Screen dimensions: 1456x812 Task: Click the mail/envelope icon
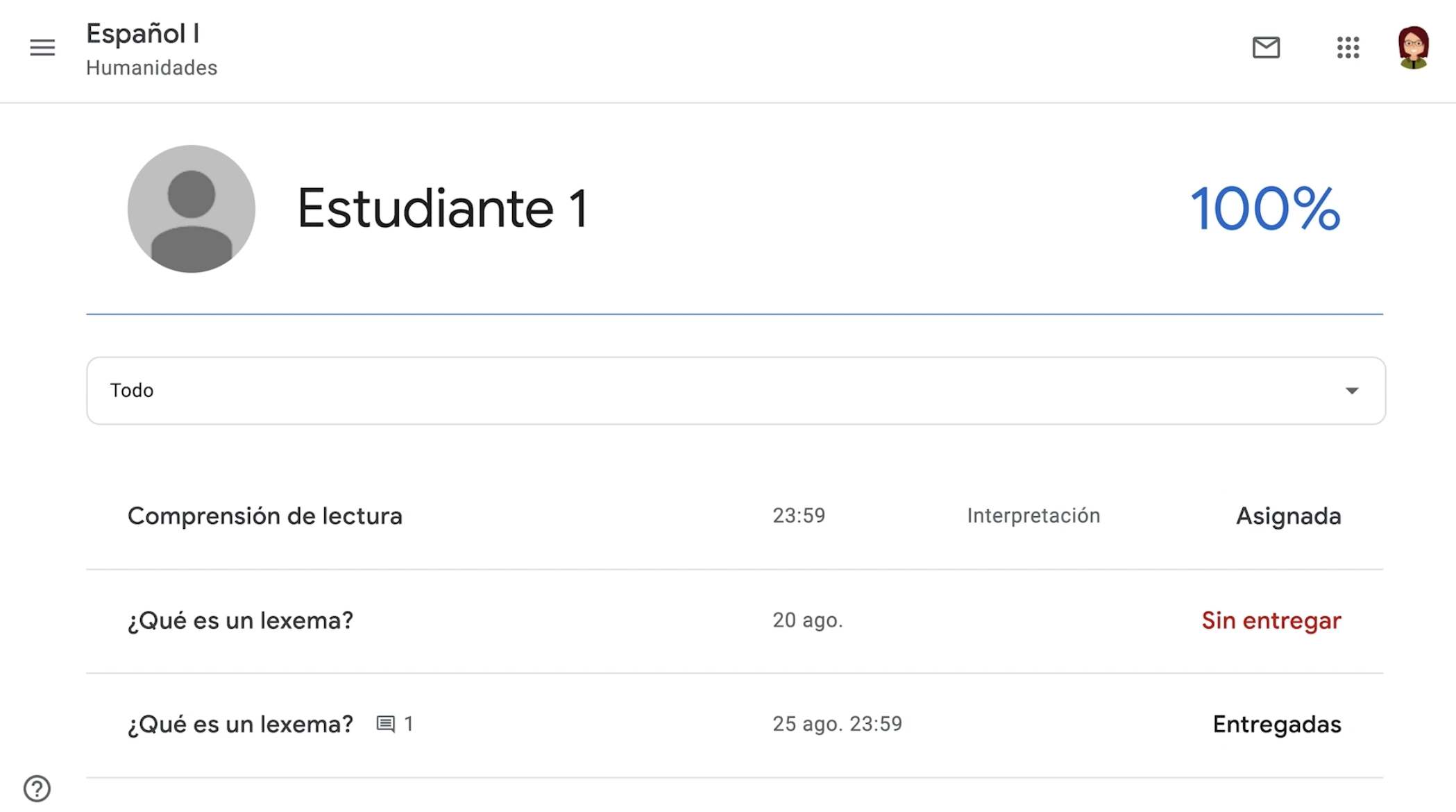click(x=1266, y=46)
